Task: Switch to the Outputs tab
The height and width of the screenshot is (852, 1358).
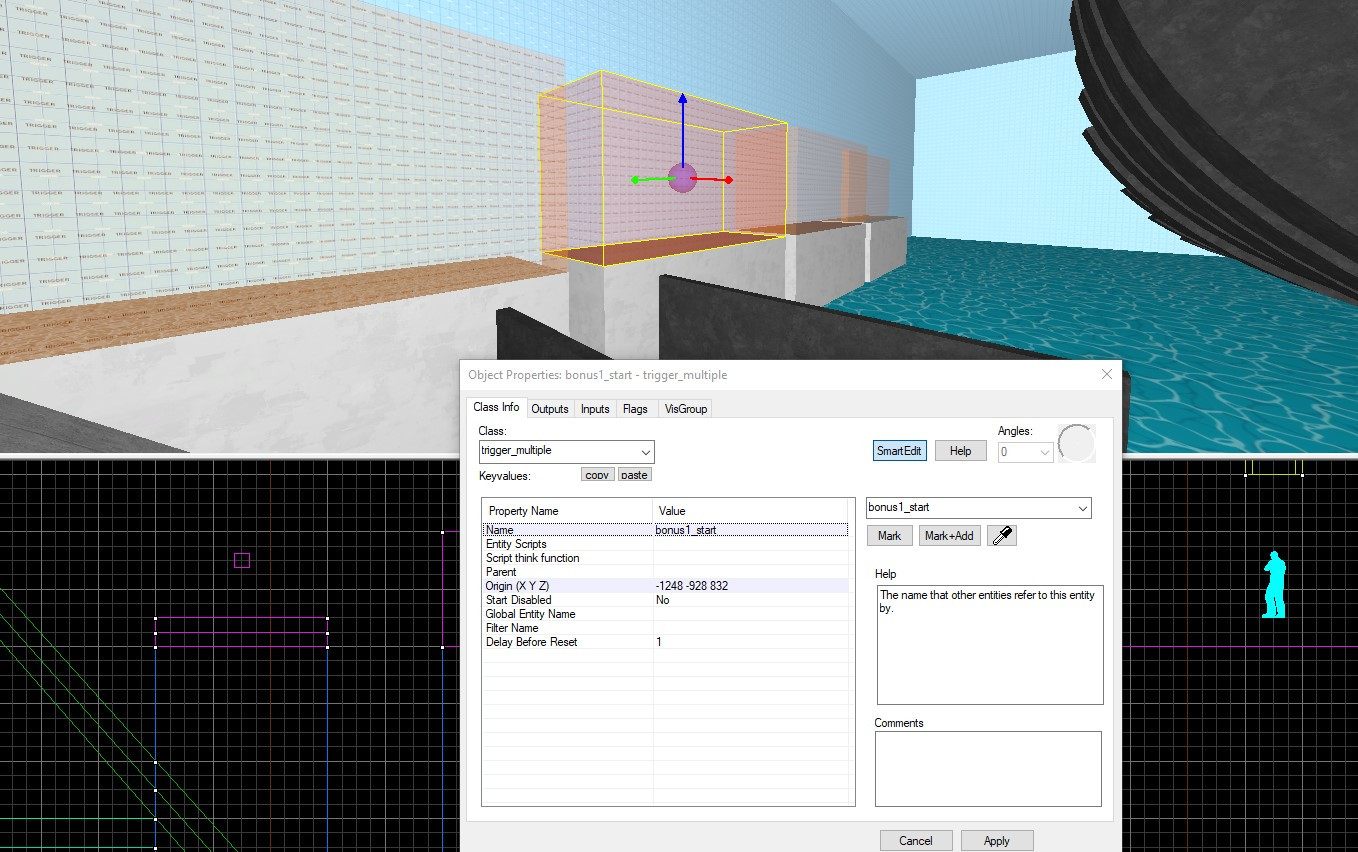Action: coord(549,408)
